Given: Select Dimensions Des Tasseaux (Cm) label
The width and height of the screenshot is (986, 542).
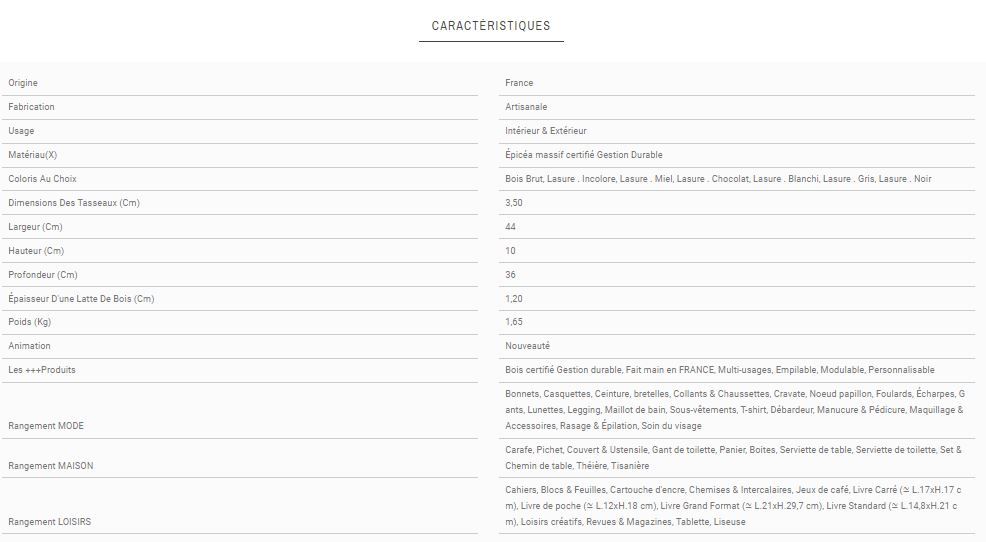Looking at the screenshot, I should coord(74,203).
